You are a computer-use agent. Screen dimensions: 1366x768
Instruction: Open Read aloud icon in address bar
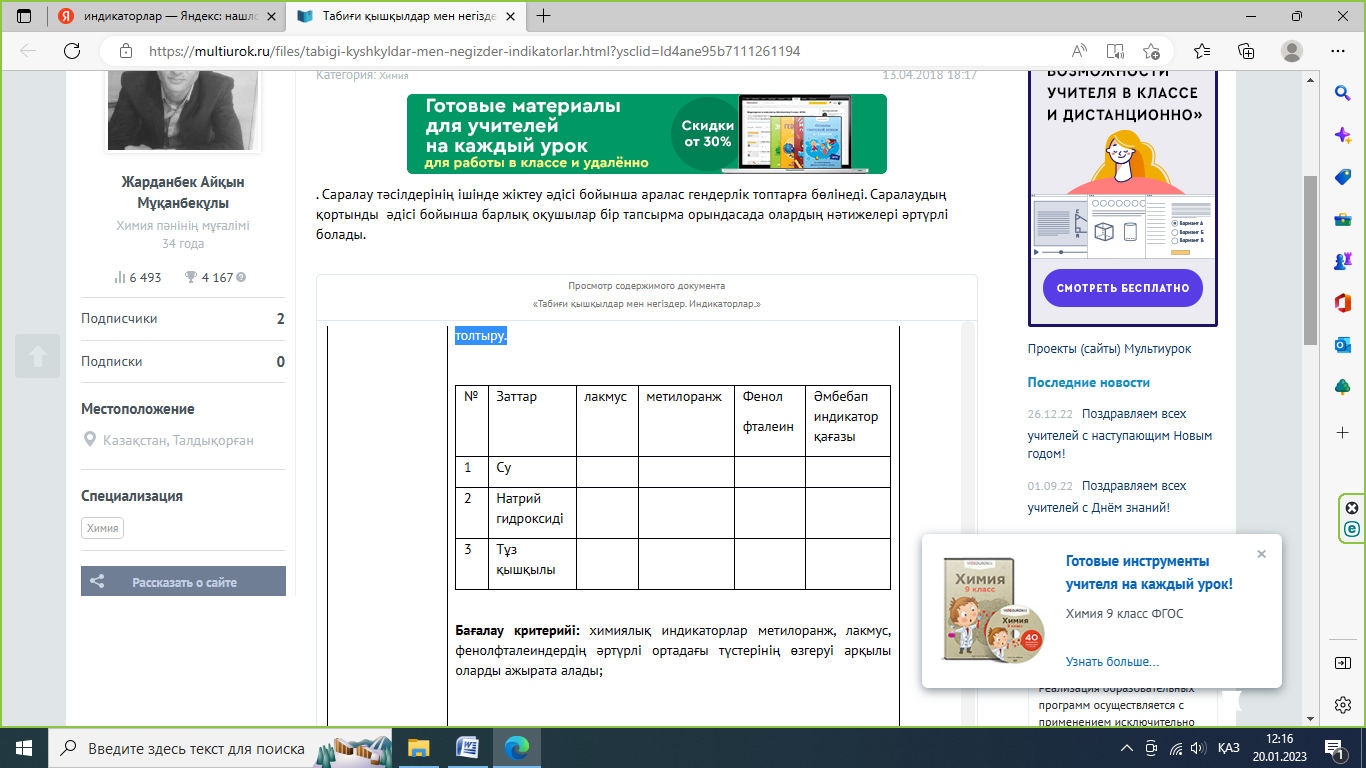click(1079, 51)
